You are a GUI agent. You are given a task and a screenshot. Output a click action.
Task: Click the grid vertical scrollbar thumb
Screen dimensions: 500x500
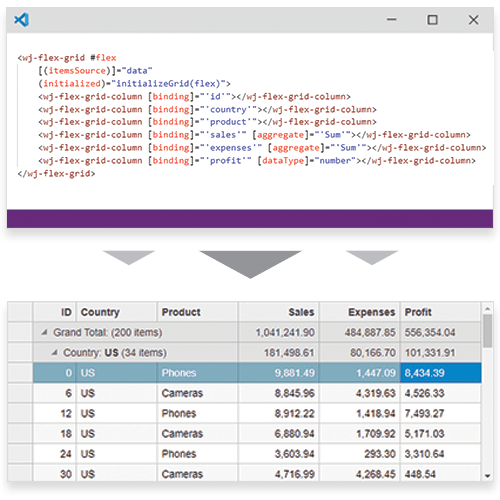pyautogui.click(x=487, y=331)
